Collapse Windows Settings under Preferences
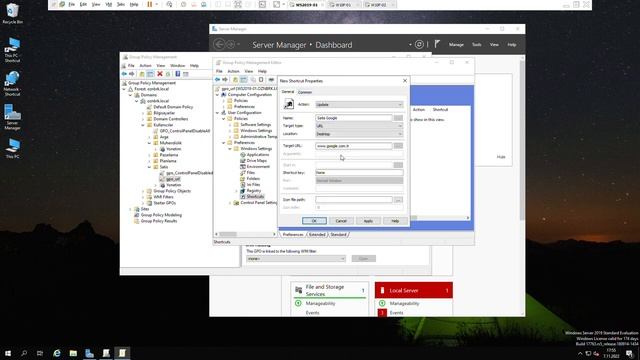The height and width of the screenshot is (360, 640). tap(230, 149)
